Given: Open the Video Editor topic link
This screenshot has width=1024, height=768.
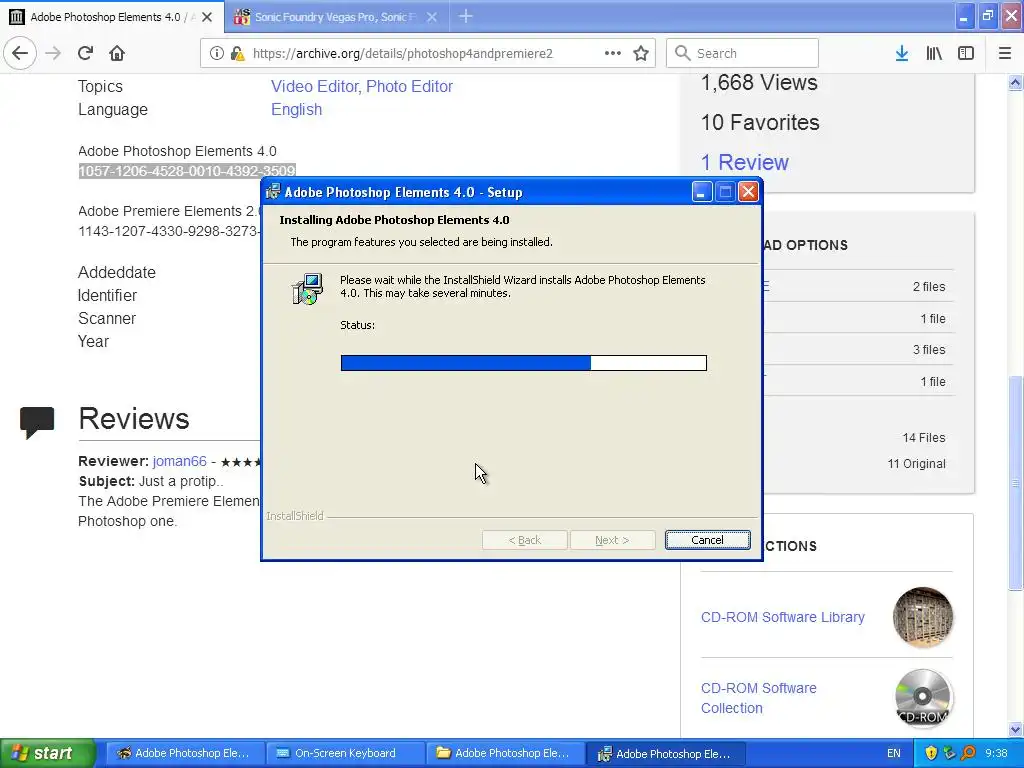Looking at the screenshot, I should (x=315, y=86).
